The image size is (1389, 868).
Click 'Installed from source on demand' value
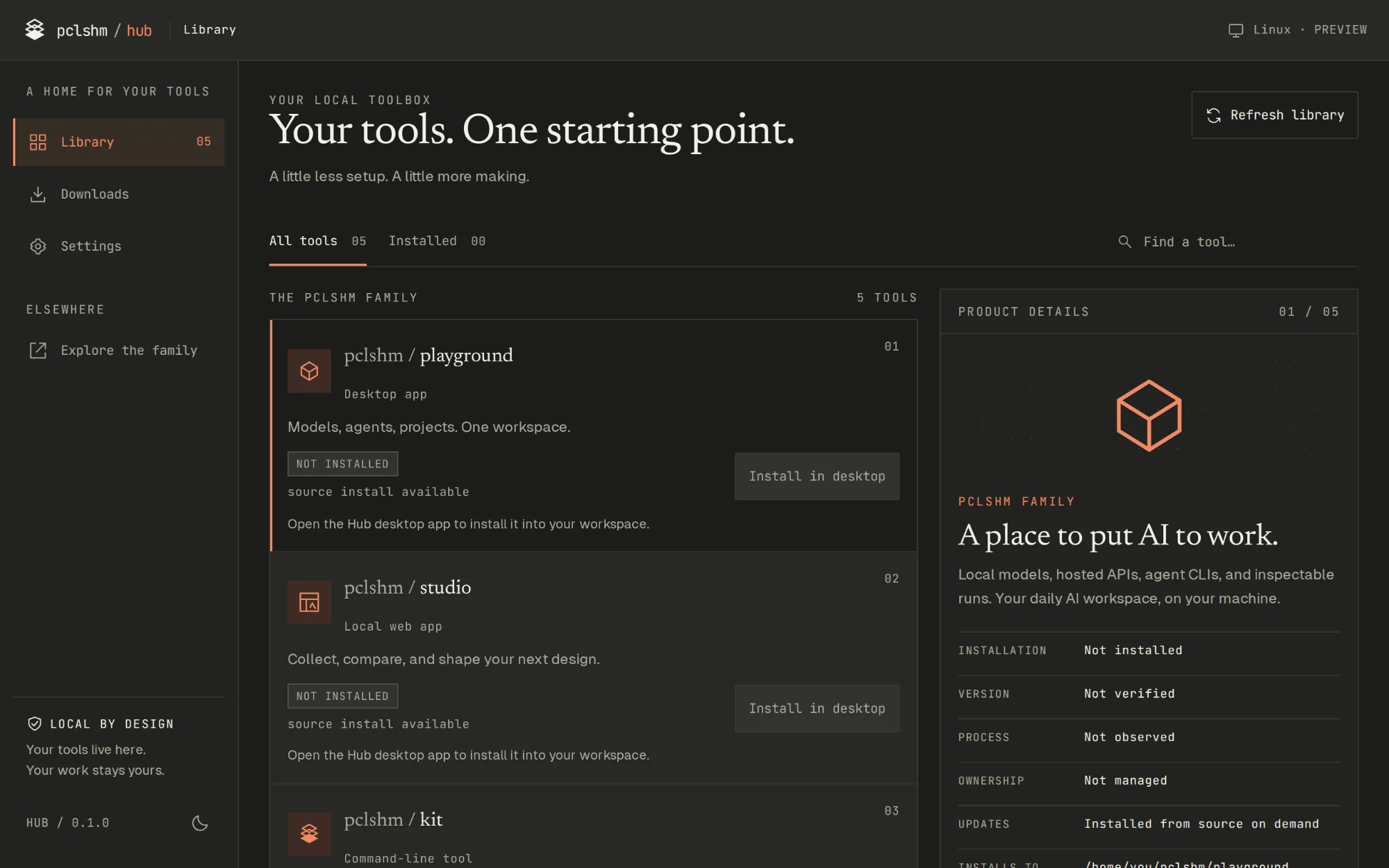(x=1201, y=824)
